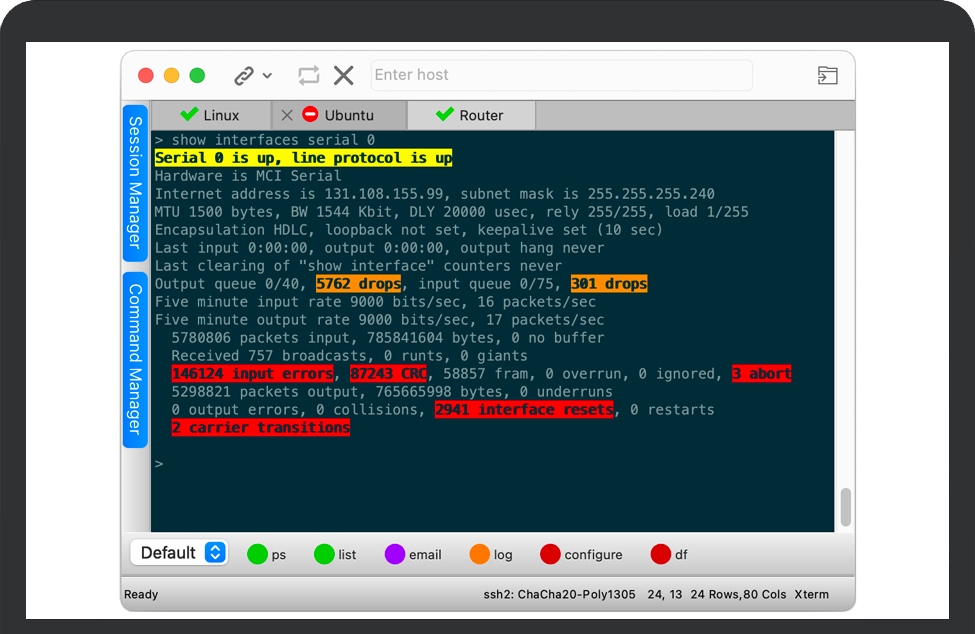Screen dimensions: 975x634
Task: Click the reconnect arrows icon
Action: (309, 76)
